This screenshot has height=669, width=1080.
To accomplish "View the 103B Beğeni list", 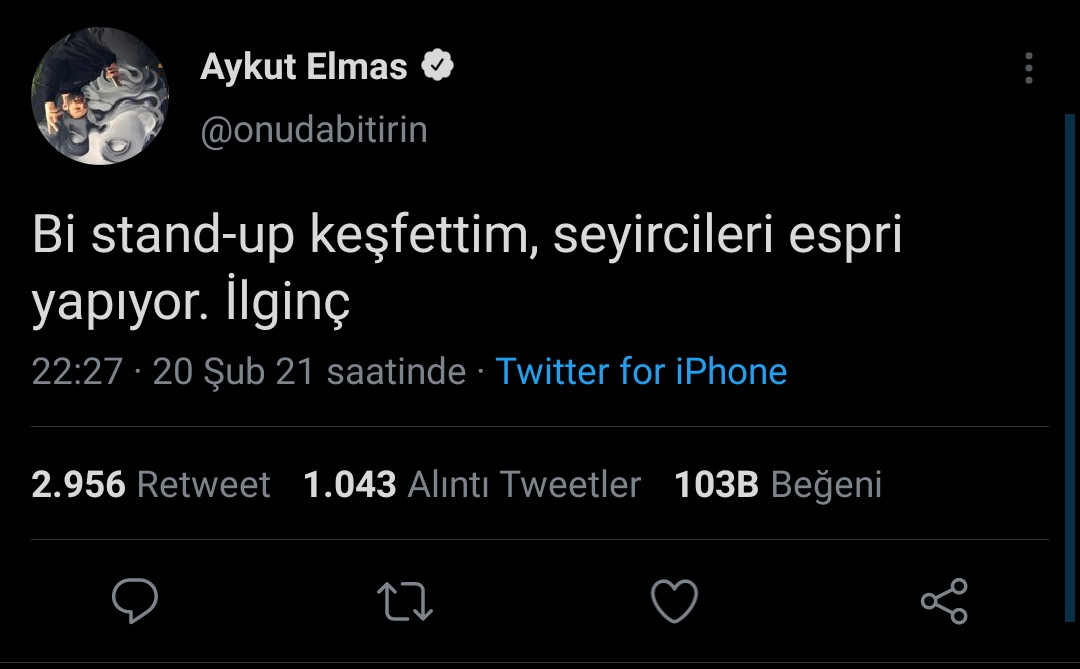I will click(x=778, y=485).
